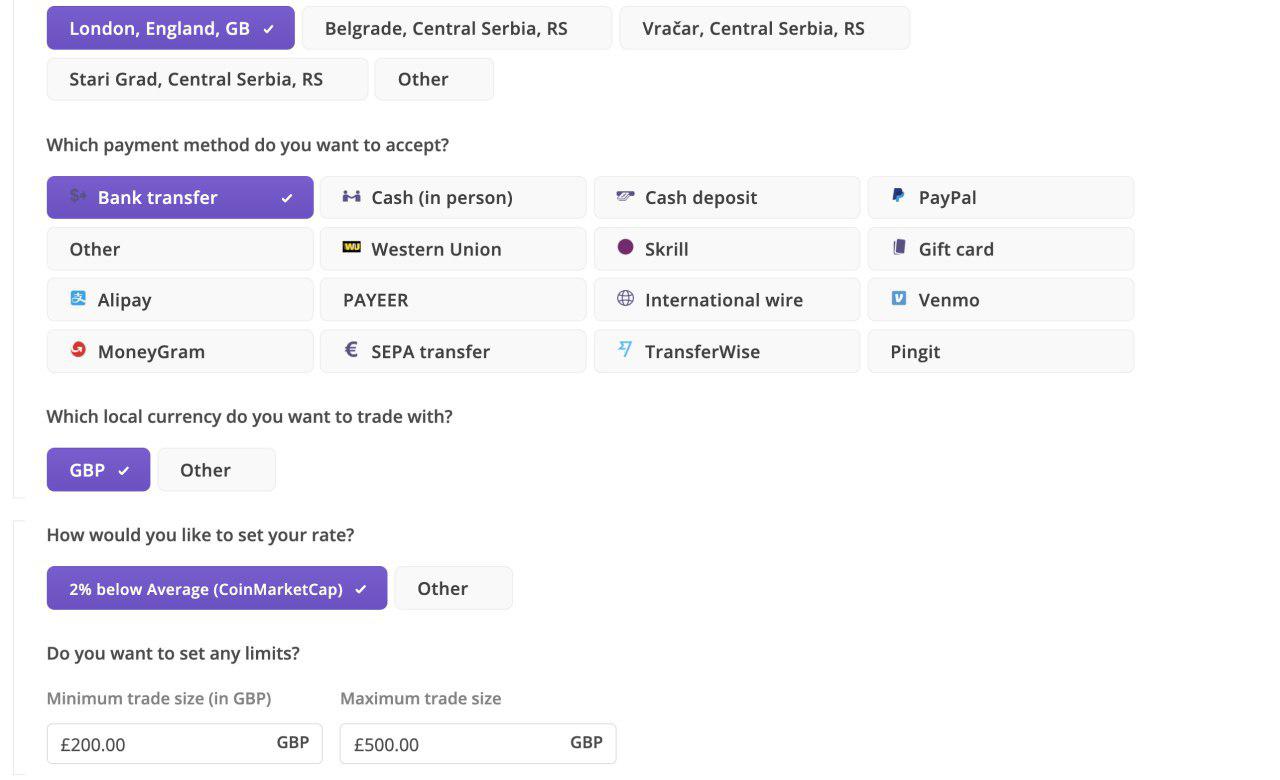Select the Cash deposit icon

coord(625,196)
